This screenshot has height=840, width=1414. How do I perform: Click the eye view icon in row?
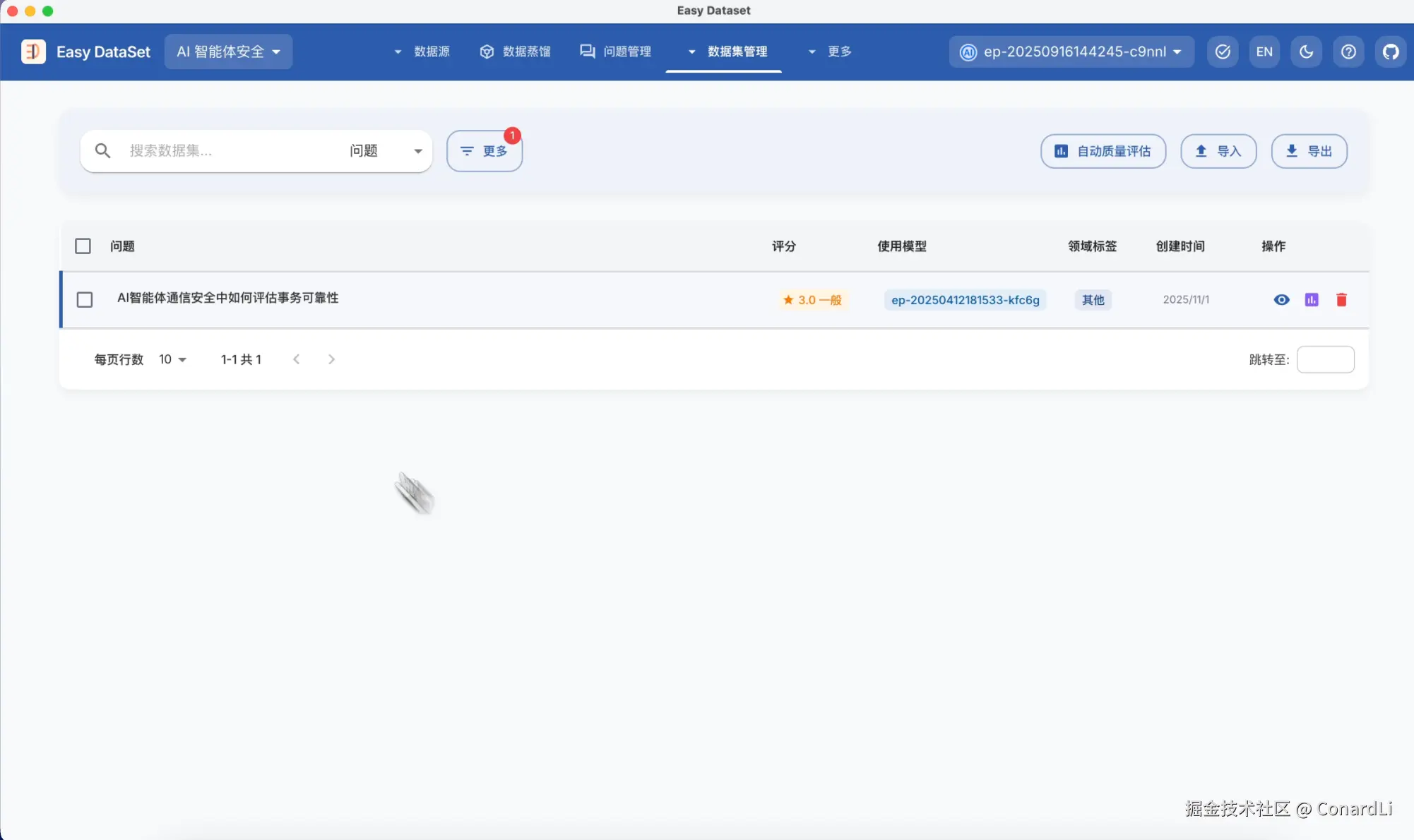tap(1281, 300)
